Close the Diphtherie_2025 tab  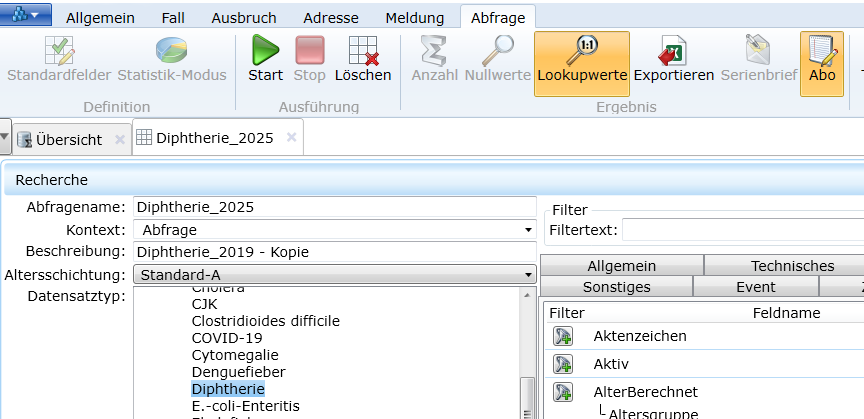[291, 138]
